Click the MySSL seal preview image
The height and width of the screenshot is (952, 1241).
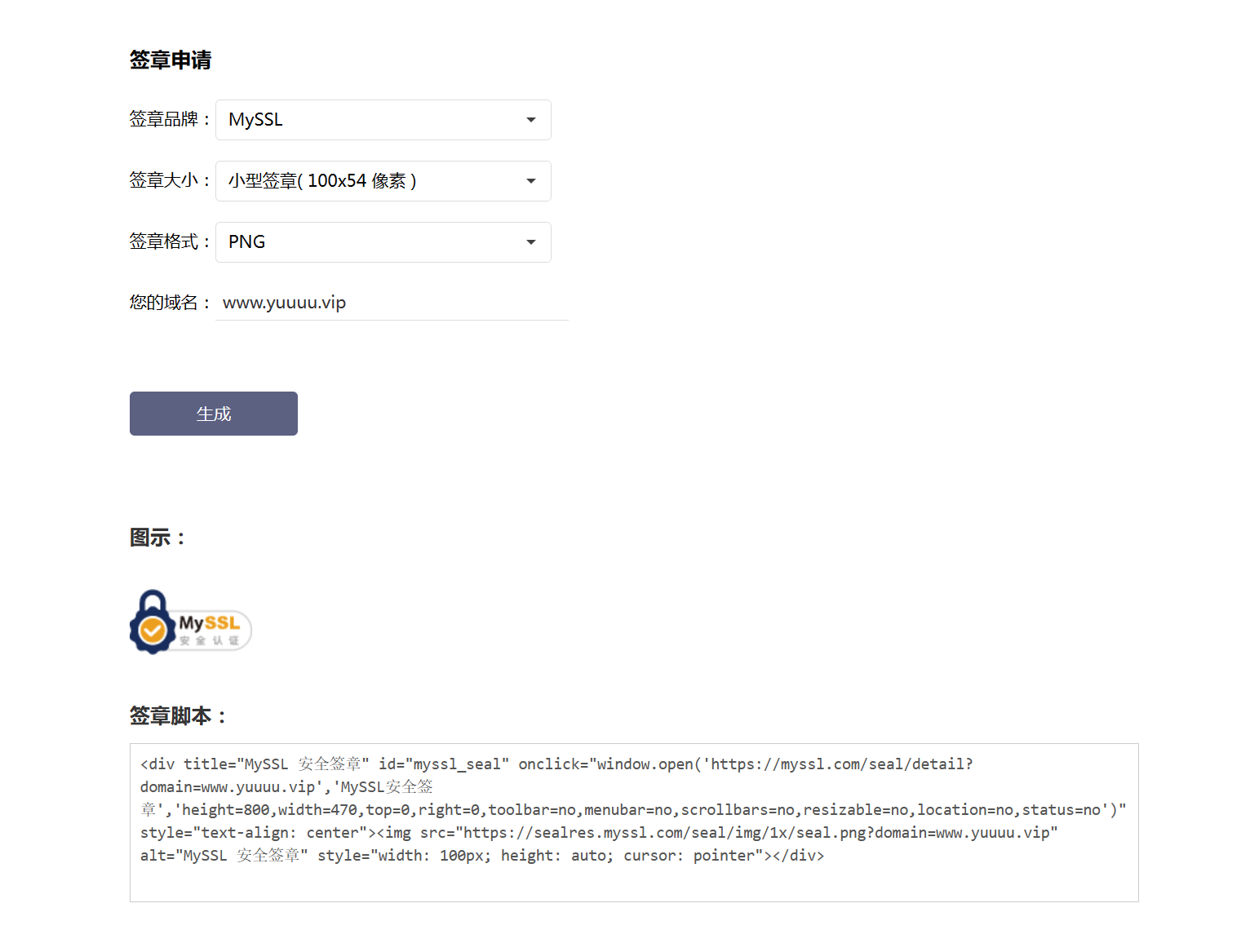[191, 622]
